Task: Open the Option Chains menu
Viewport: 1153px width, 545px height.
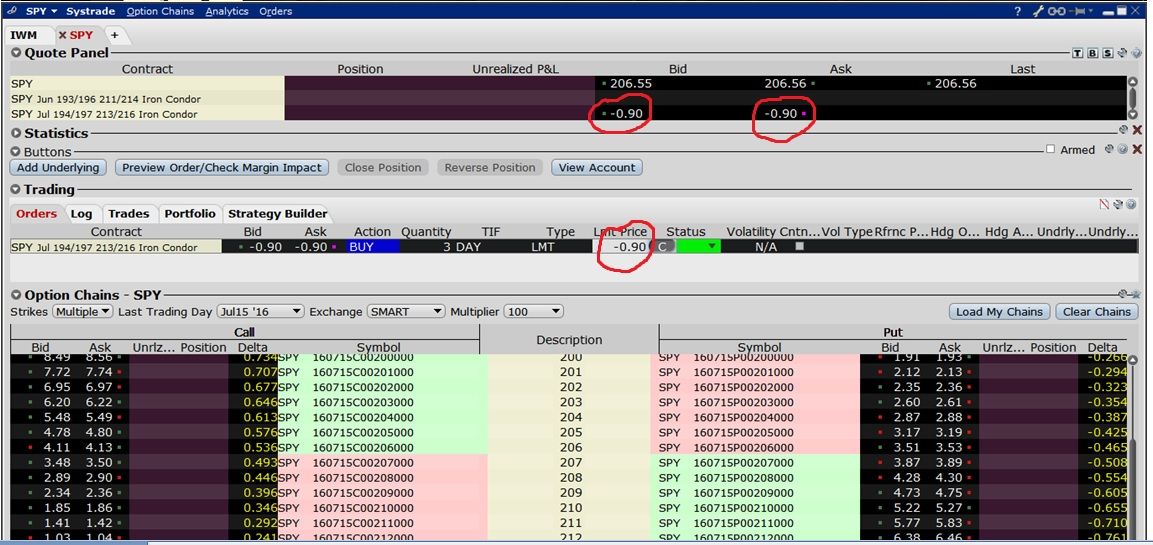Action: point(160,11)
